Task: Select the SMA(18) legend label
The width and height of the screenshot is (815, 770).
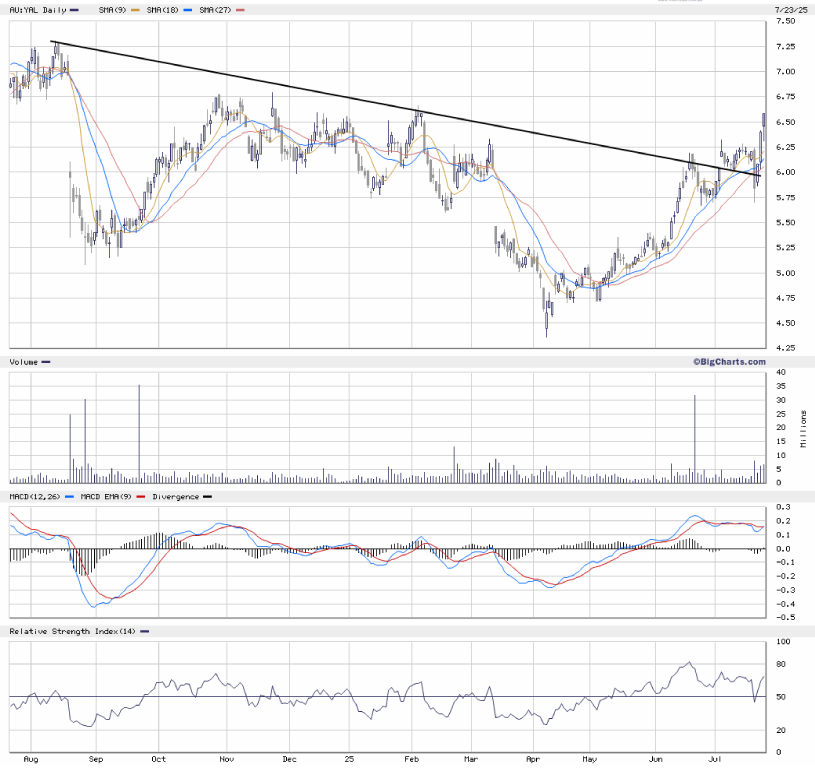Action: click(164, 9)
